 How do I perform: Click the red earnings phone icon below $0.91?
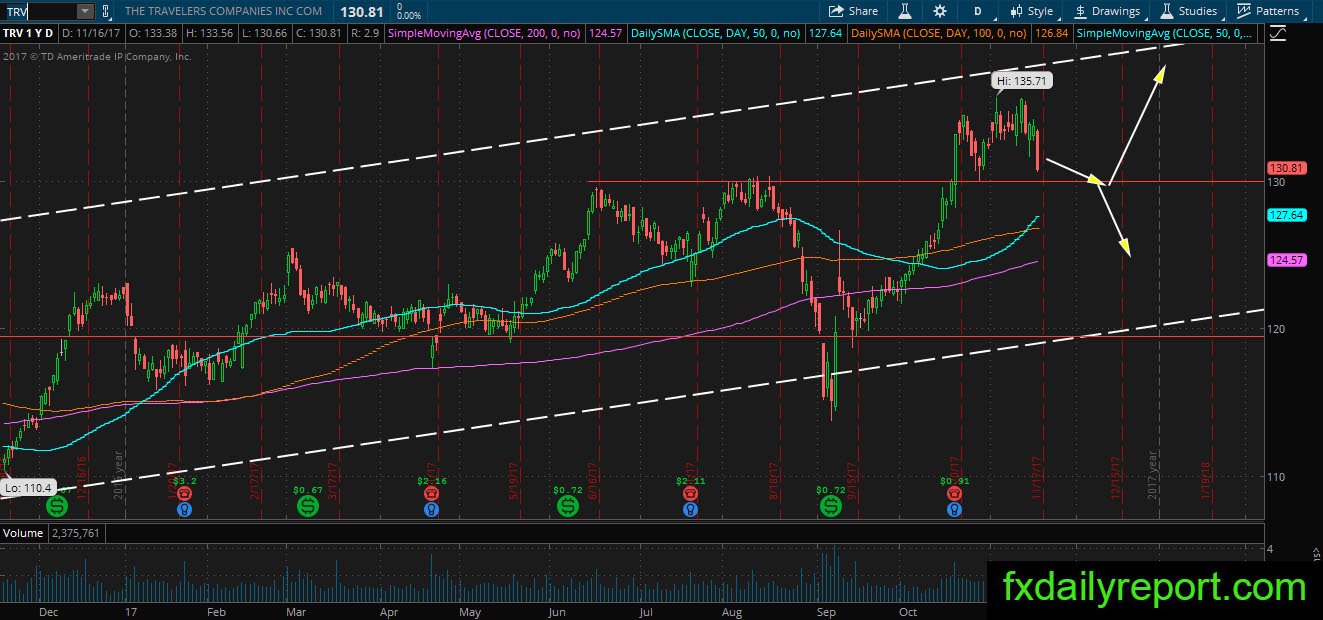954,494
